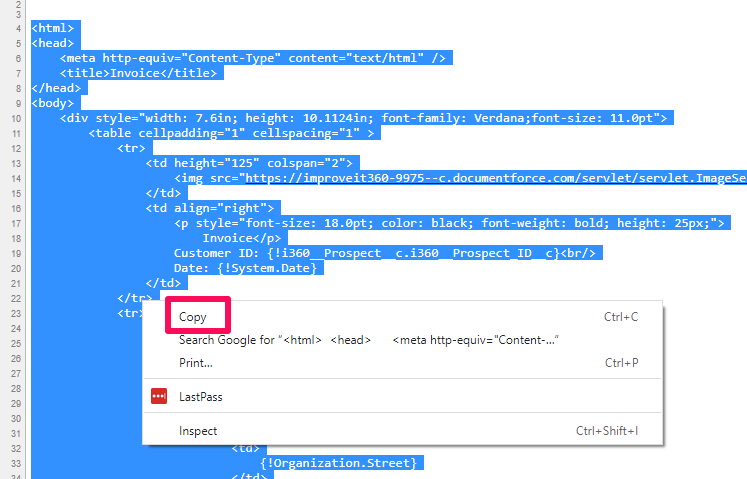The height and width of the screenshot is (479, 747).
Task: Click the Date: {!System.Date} line
Action: point(245,268)
